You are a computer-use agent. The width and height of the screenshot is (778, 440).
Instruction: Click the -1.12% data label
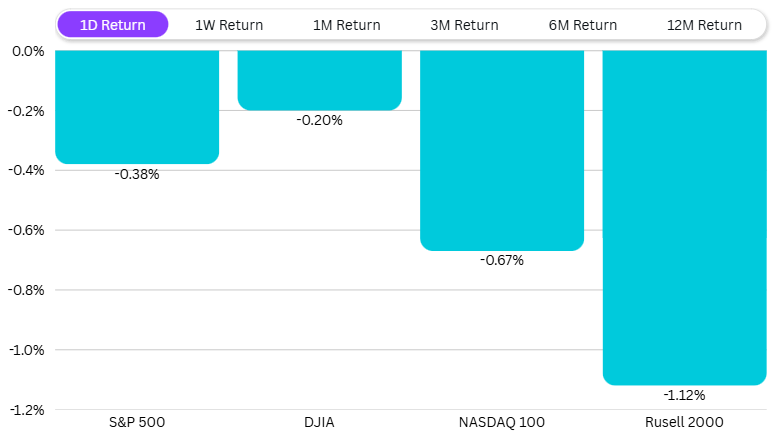coord(685,395)
